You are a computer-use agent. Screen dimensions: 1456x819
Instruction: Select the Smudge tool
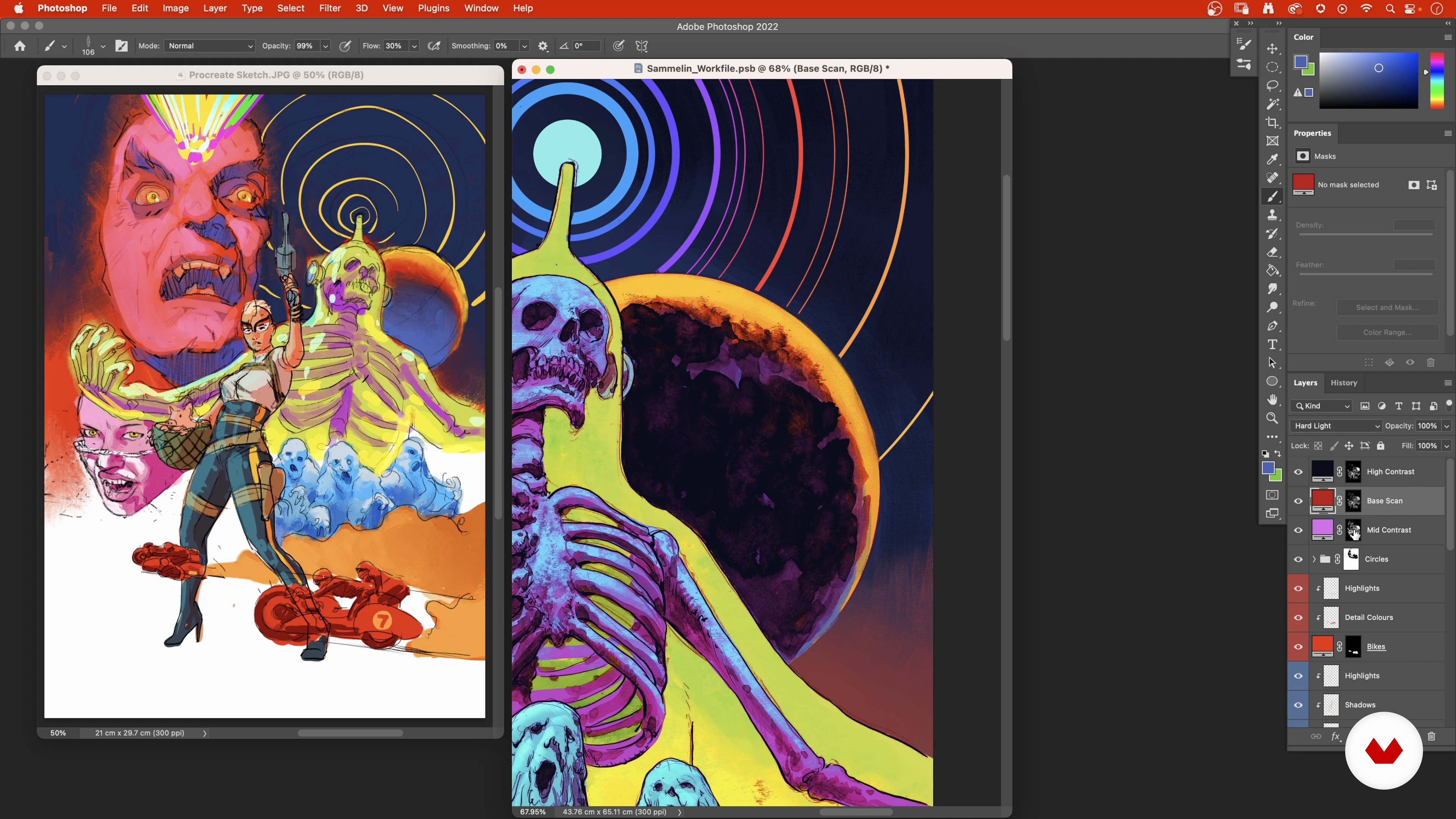pyautogui.click(x=1272, y=289)
